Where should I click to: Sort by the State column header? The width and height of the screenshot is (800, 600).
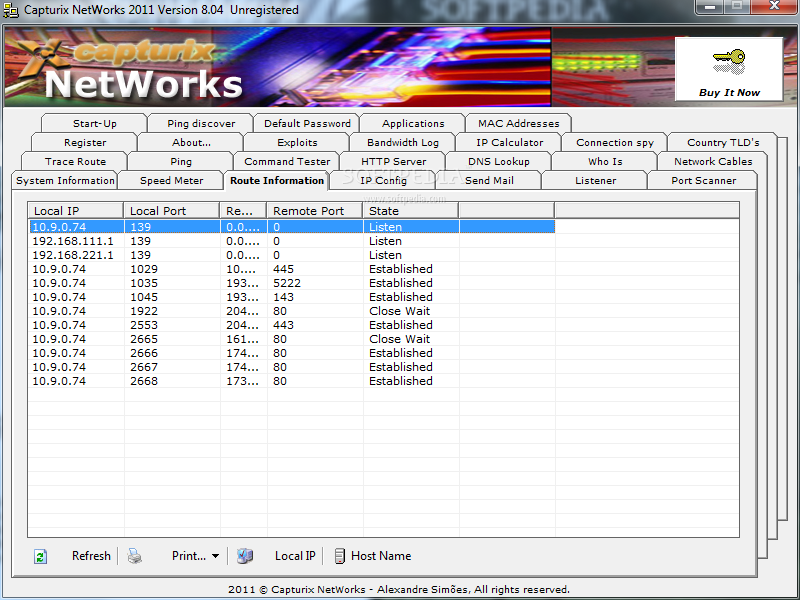[x=411, y=211]
